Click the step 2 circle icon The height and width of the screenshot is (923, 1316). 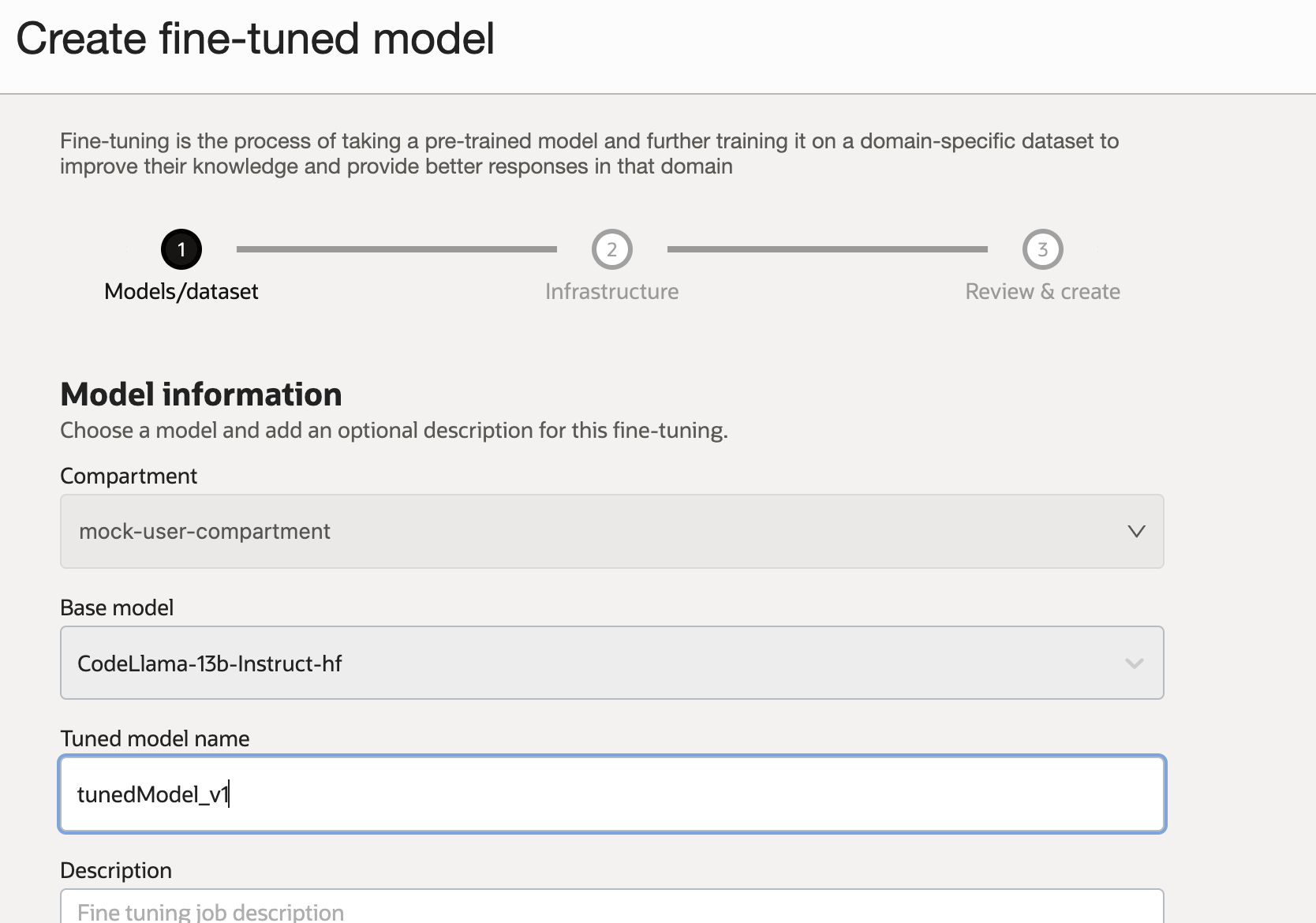coord(611,249)
